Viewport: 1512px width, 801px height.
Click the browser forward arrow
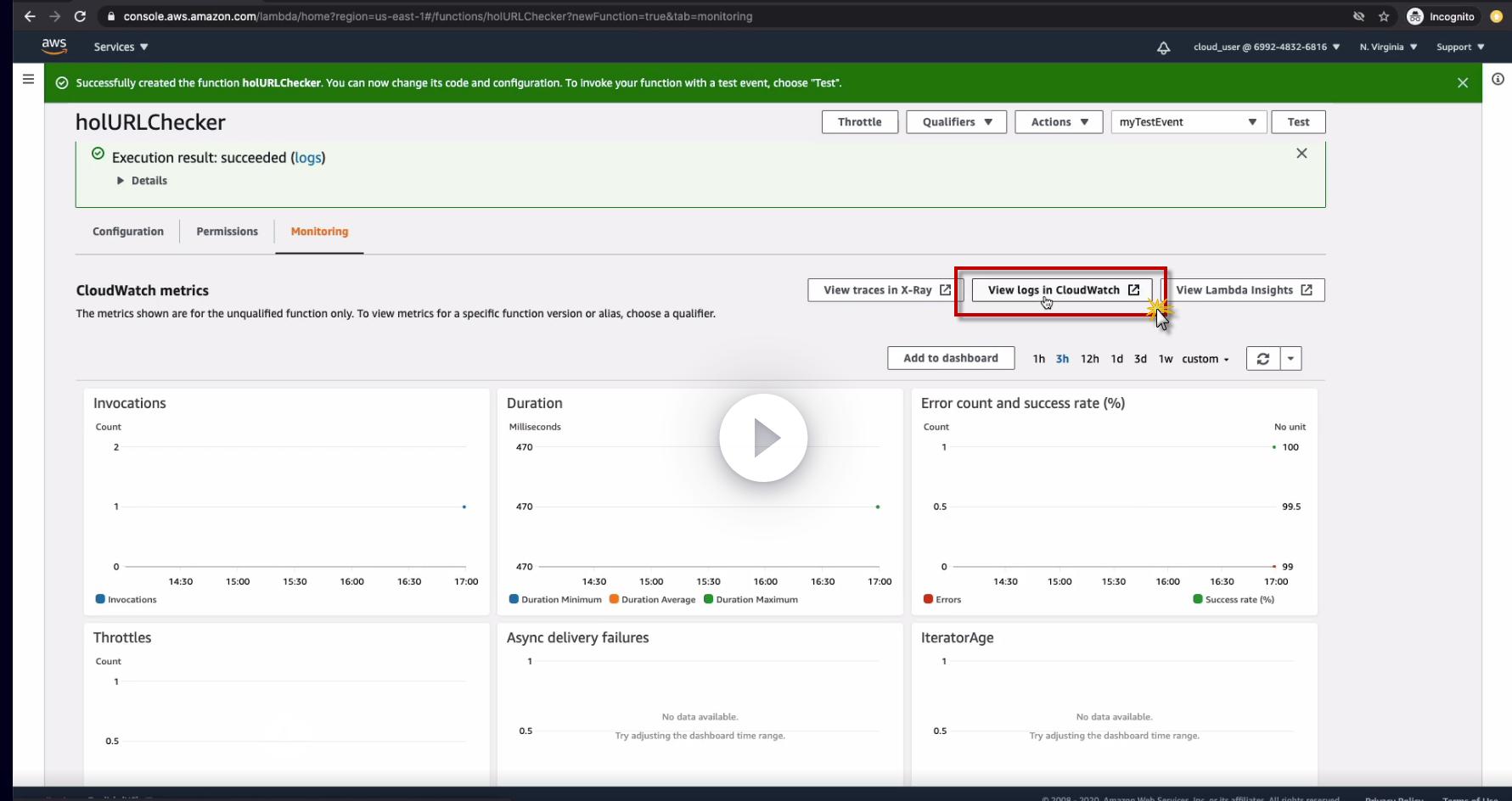55,16
